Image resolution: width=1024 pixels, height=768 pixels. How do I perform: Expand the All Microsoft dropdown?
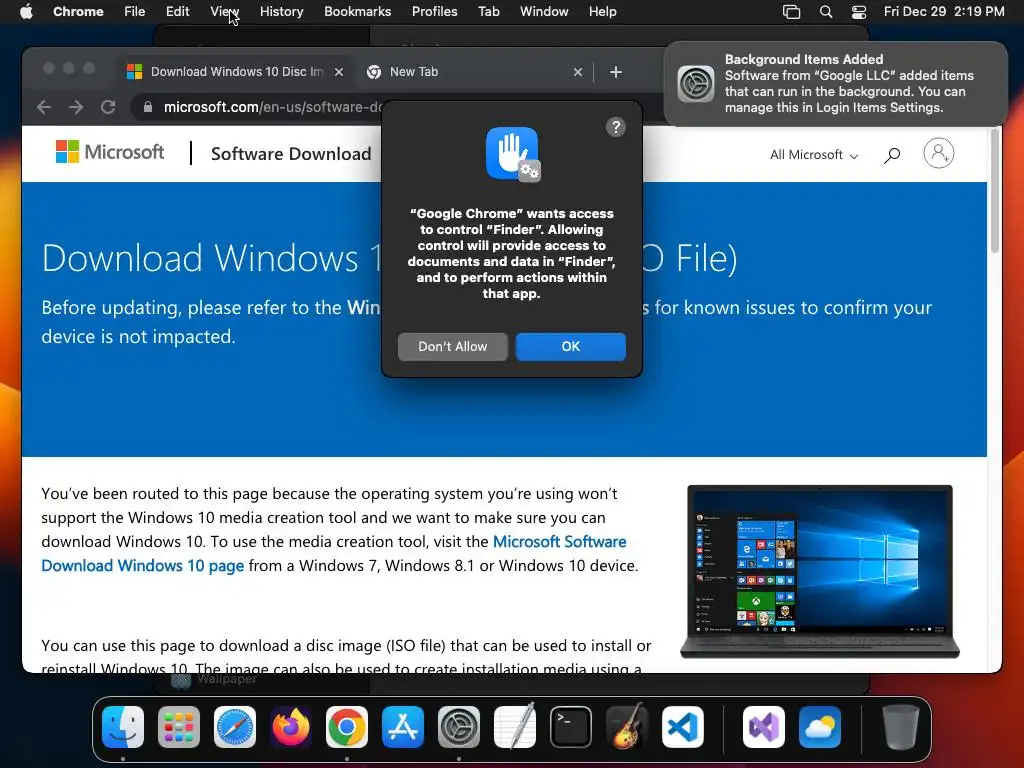point(814,155)
